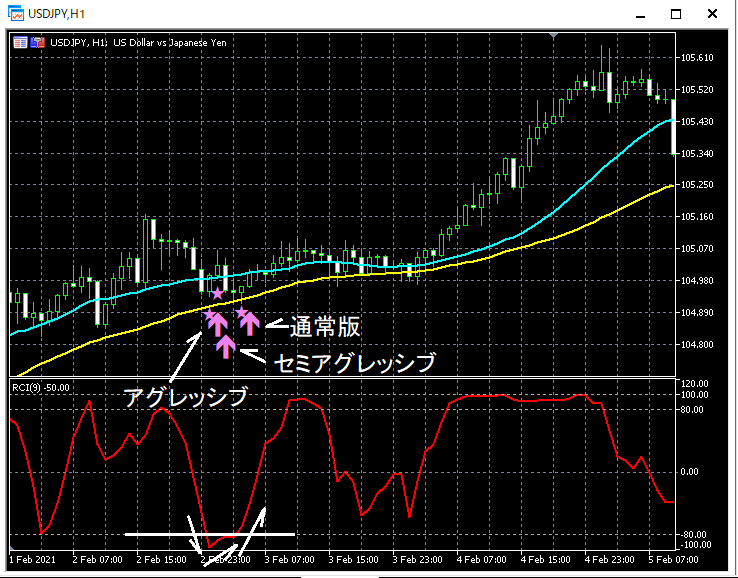Click the '2 Feb 15:00' time label

click(x=161, y=560)
